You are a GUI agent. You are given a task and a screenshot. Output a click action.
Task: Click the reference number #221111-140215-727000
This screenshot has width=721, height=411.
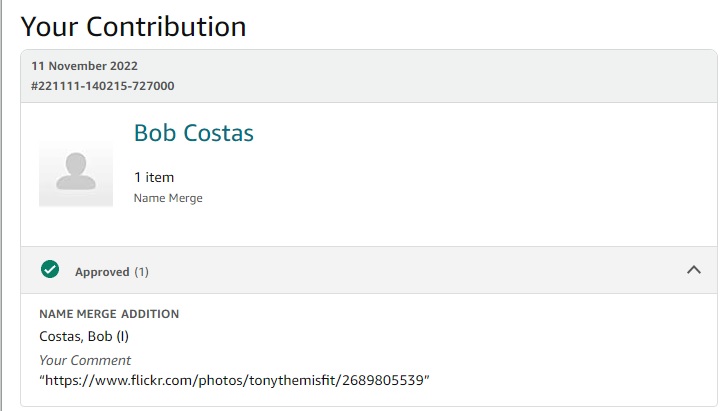point(102,86)
